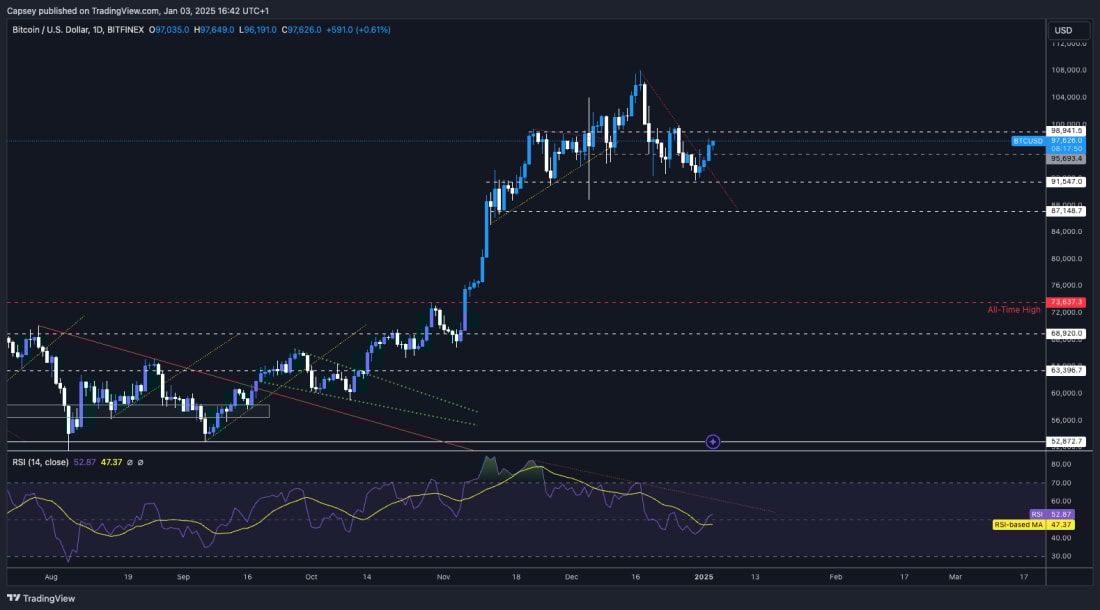
Task: Toggle the first circle icon in the RSI legend
Action: point(130,462)
